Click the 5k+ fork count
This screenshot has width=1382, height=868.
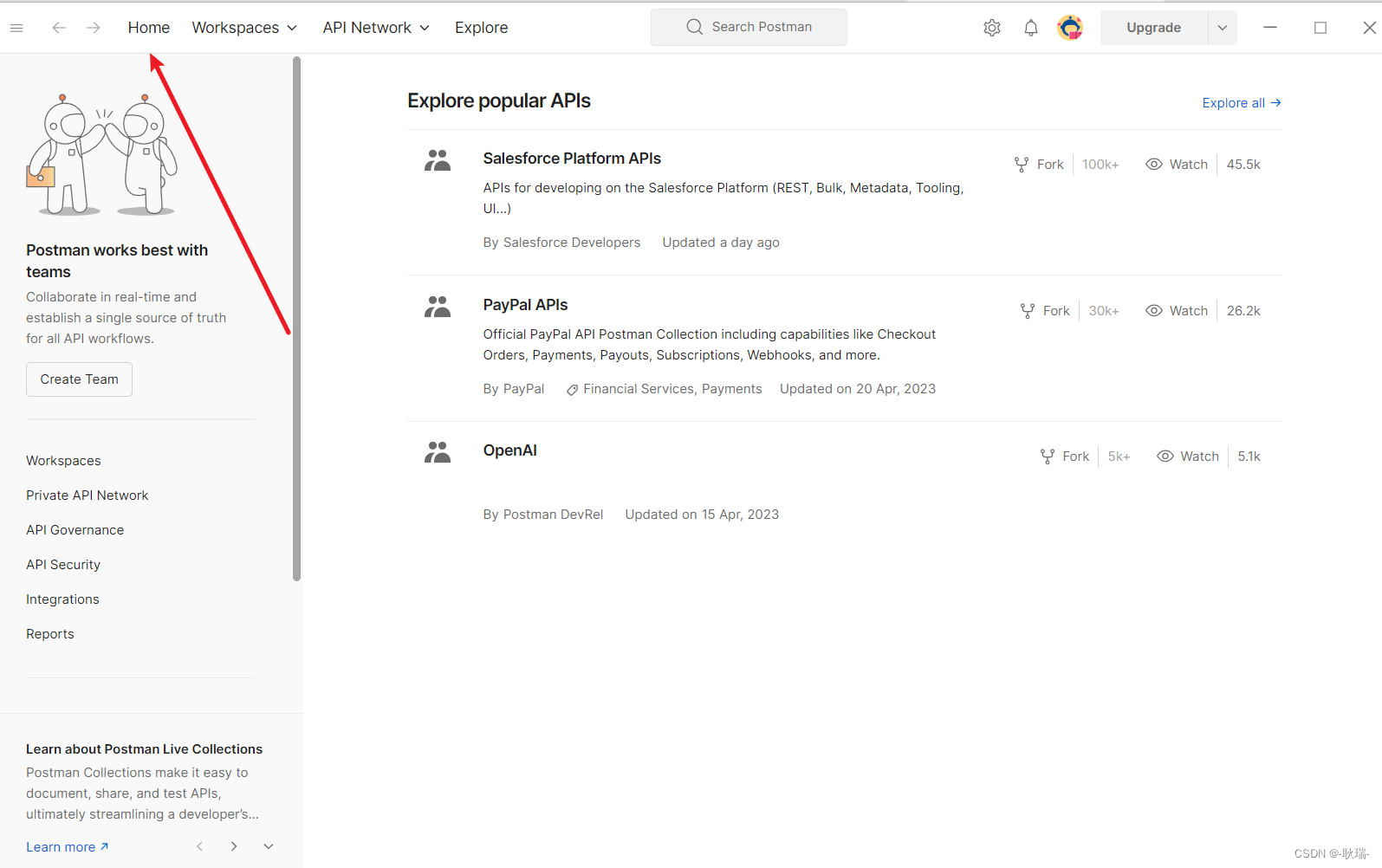tap(1119, 457)
